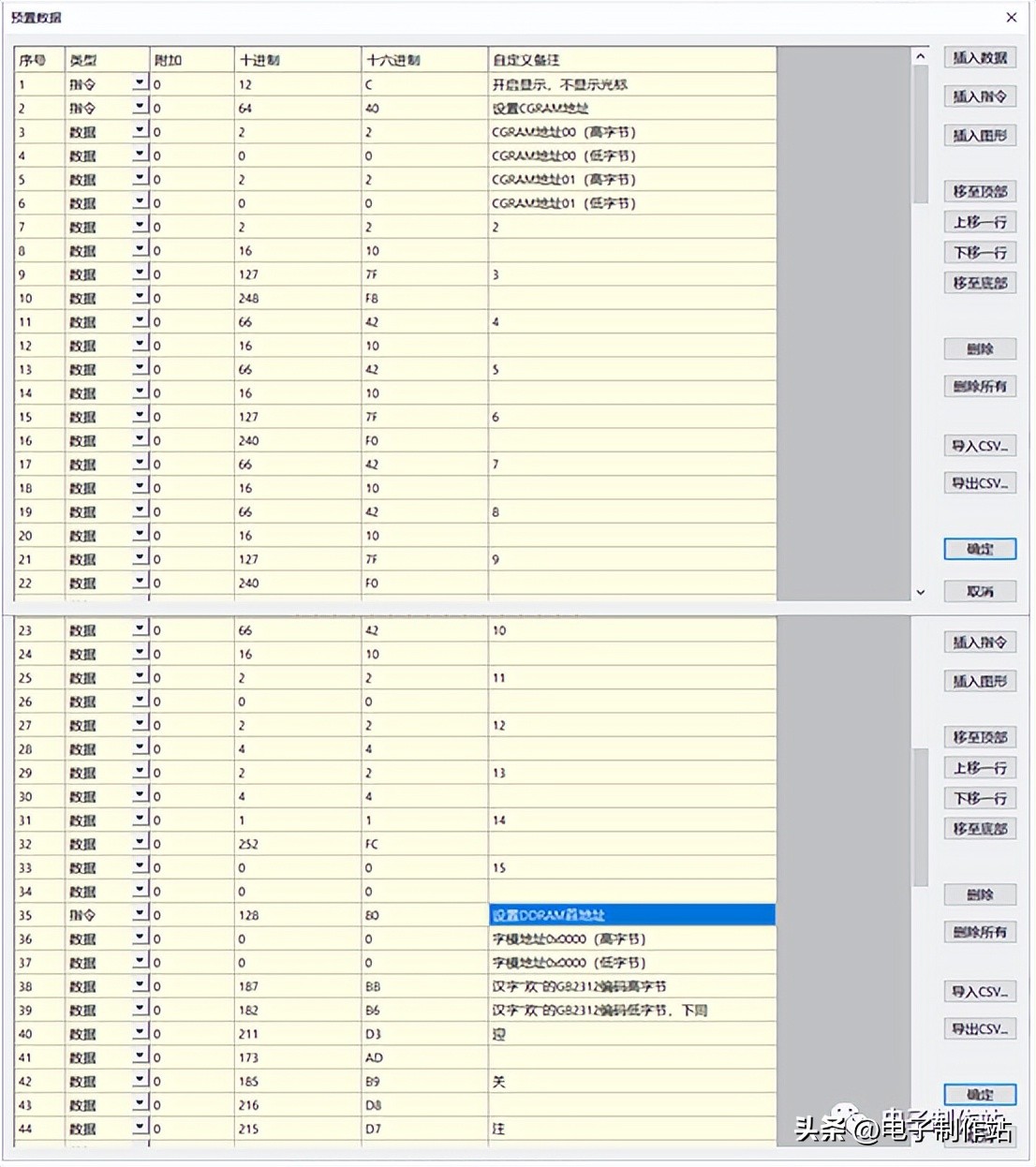This screenshot has height=1167, width=1036.
Task: Click 删除所有 to delete all entries
Action: [979, 385]
